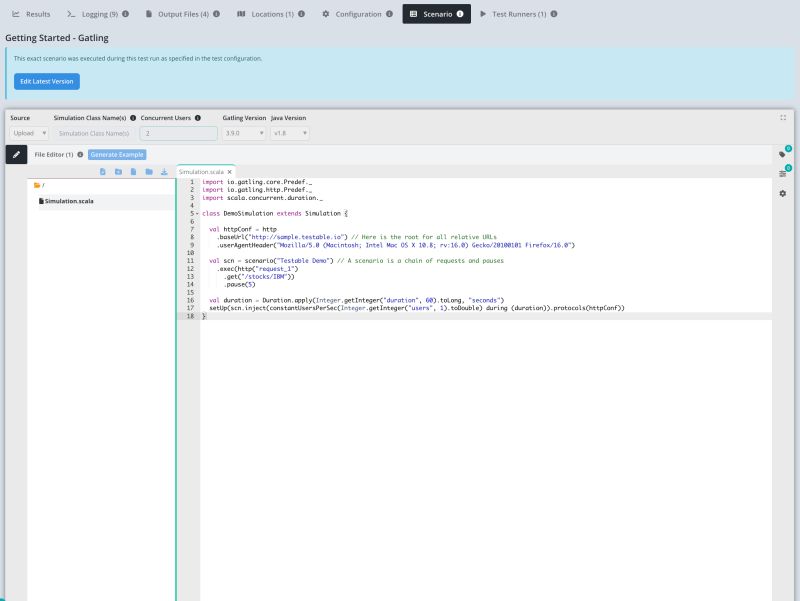Select the Scenario tab

[x=437, y=14]
